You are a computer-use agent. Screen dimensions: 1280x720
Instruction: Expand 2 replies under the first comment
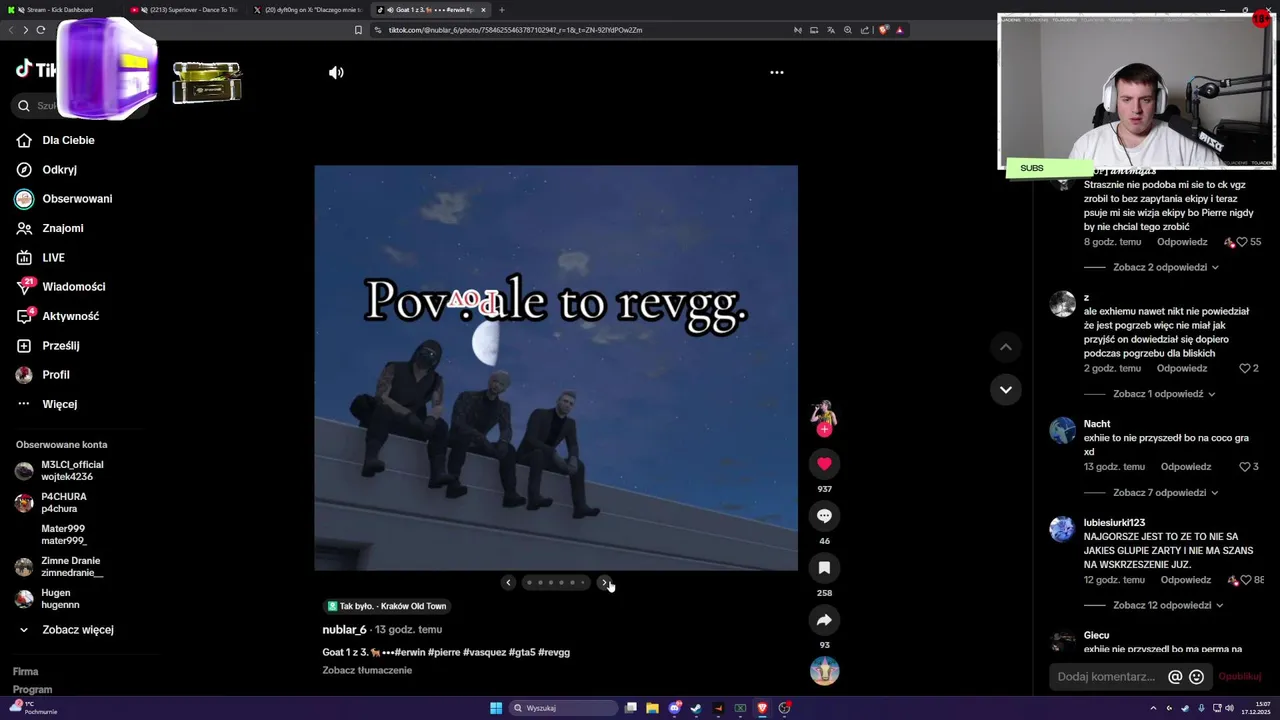pos(1166,268)
